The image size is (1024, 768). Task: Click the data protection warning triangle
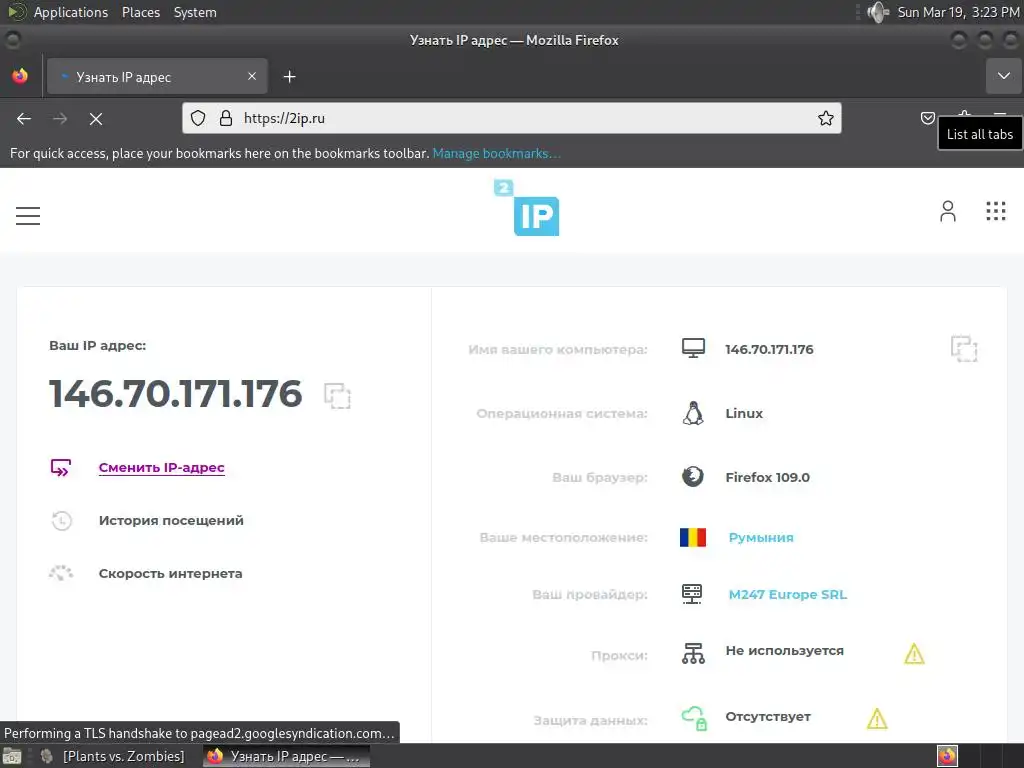877,719
